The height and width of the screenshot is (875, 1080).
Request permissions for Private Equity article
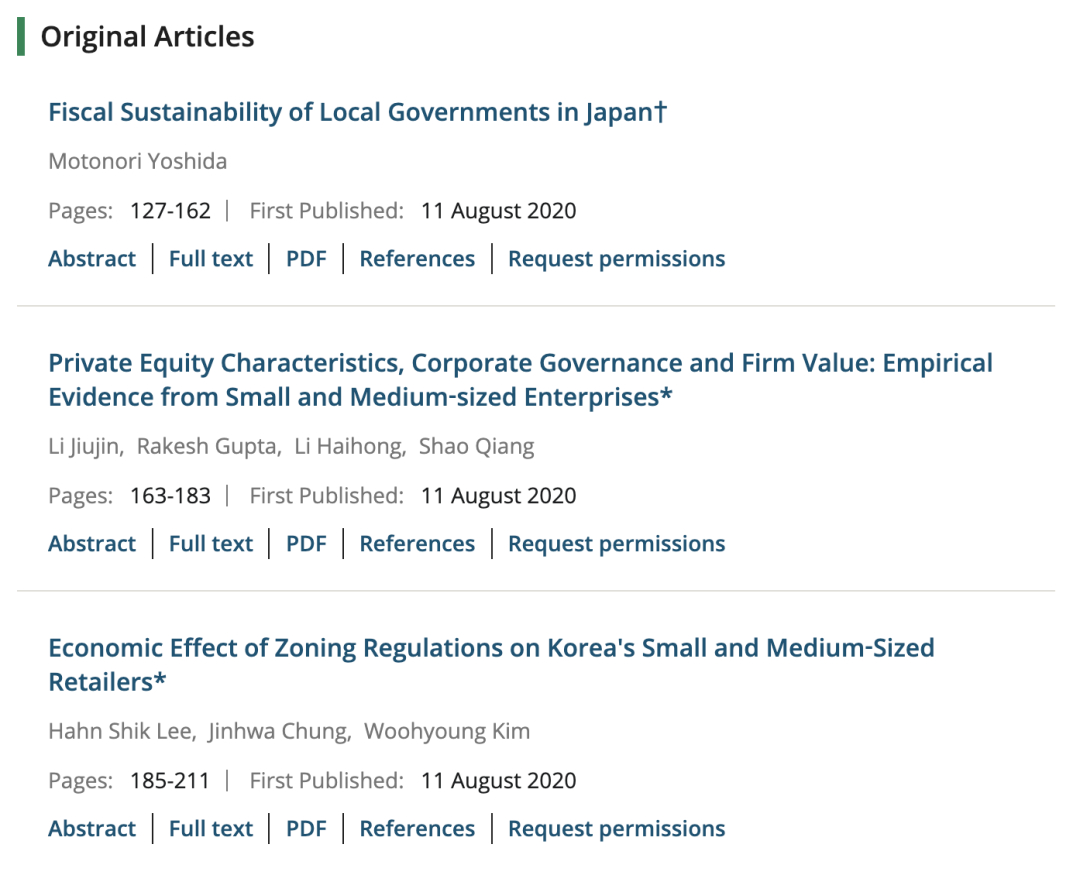616,544
